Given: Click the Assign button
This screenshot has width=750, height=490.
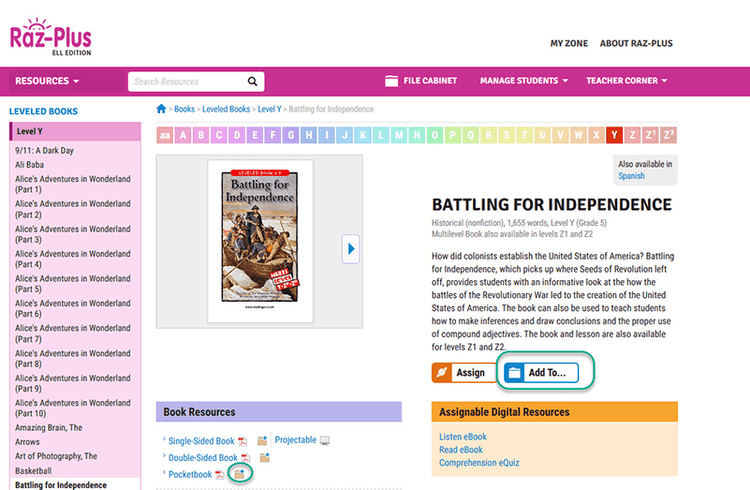Looking at the screenshot, I should (x=464, y=373).
